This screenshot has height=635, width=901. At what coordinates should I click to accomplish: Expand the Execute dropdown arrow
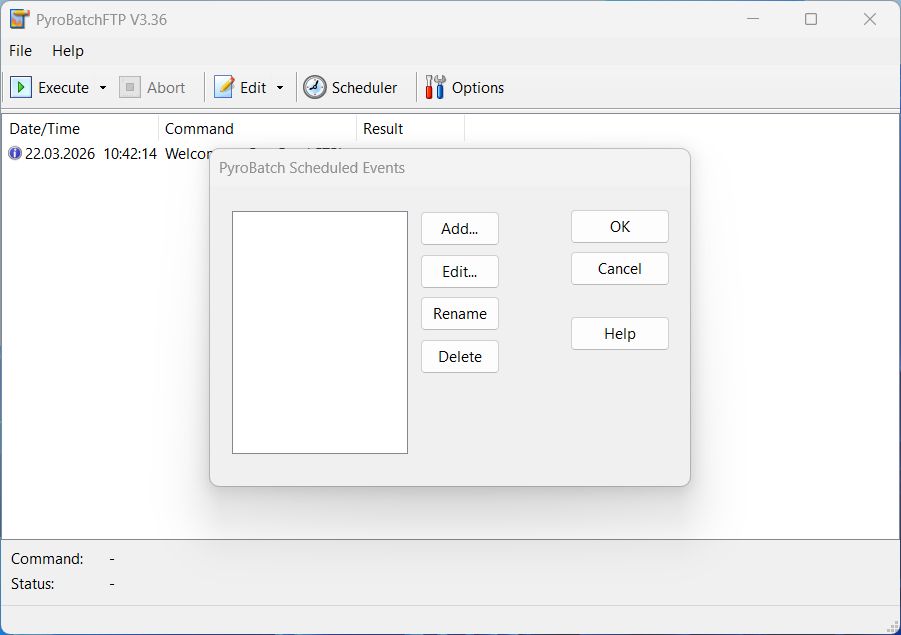(x=102, y=88)
